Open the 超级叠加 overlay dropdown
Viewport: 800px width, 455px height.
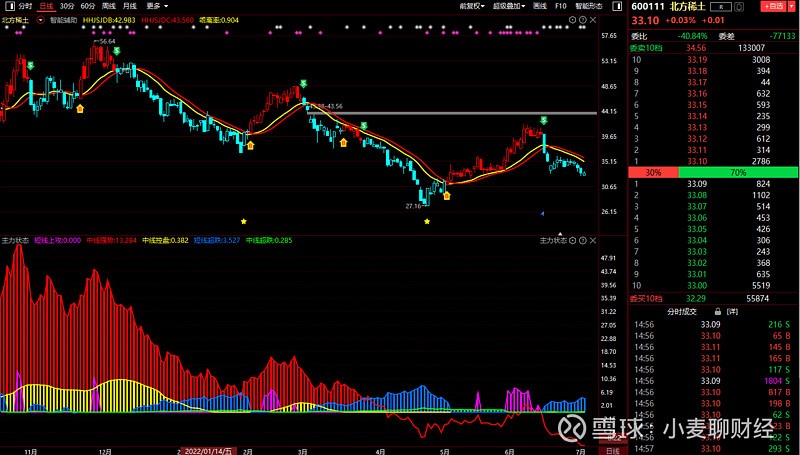(x=507, y=6)
